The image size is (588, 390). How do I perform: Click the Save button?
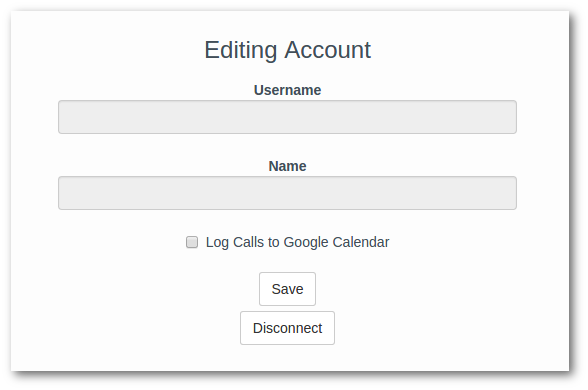tap(287, 289)
